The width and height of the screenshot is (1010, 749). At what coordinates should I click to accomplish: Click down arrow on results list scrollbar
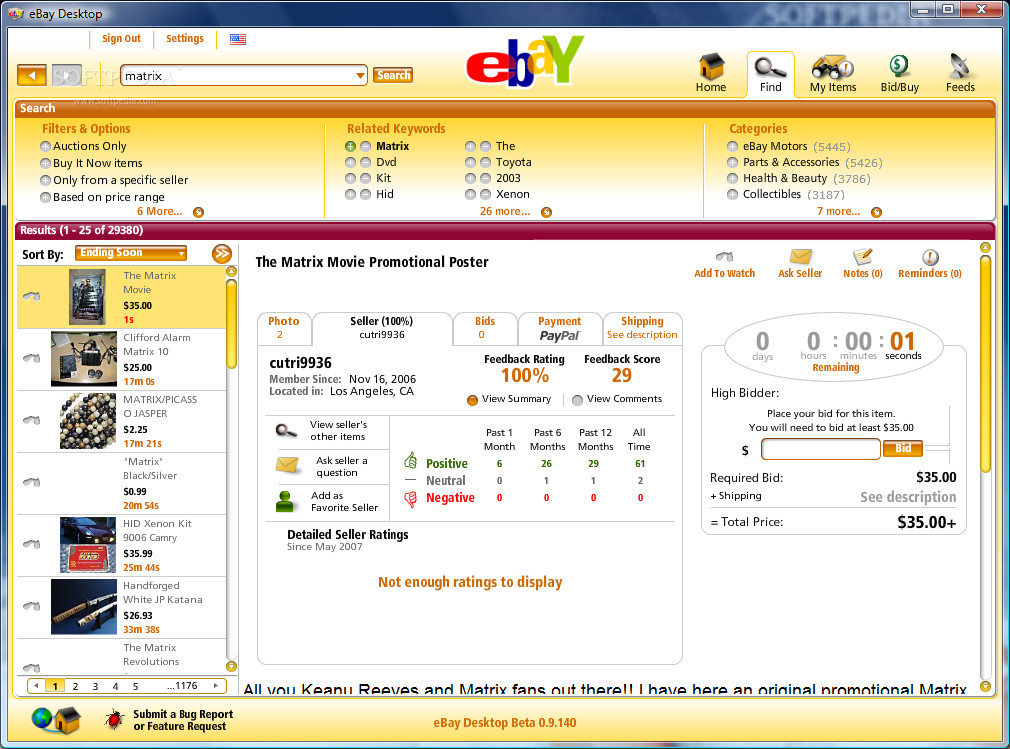coord(231,667)
